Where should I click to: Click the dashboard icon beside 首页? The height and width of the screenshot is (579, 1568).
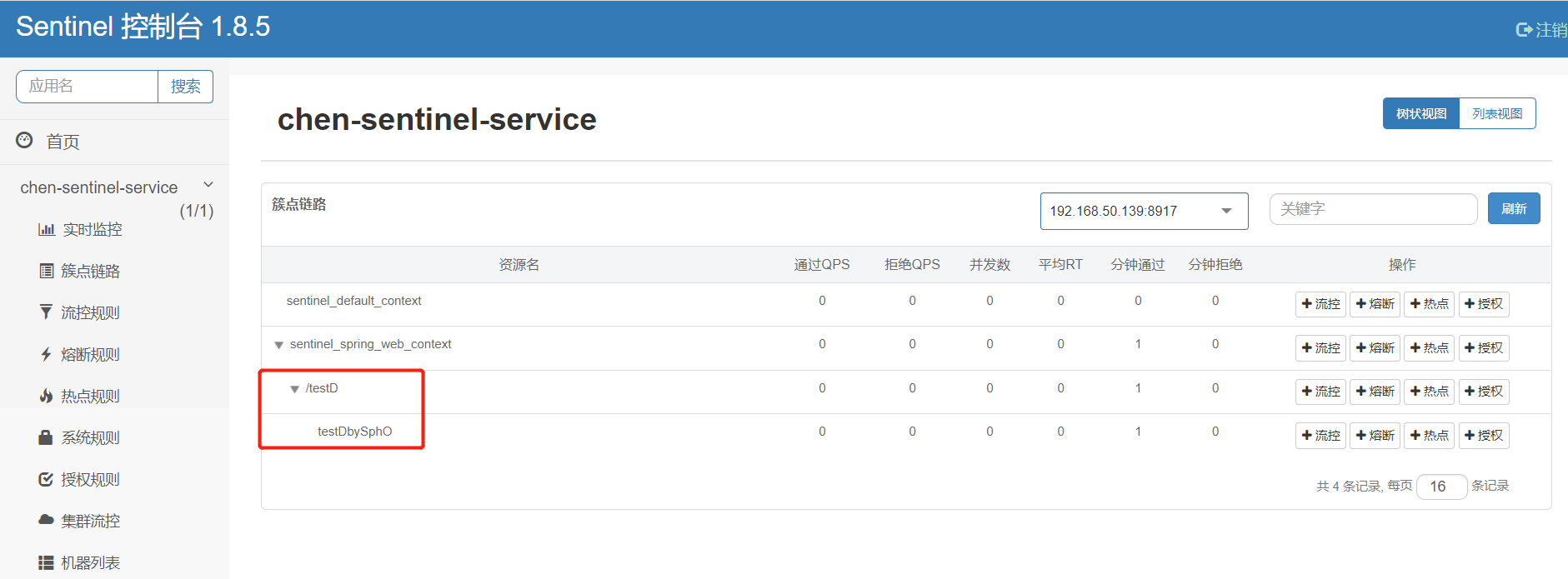pos(25,141)
